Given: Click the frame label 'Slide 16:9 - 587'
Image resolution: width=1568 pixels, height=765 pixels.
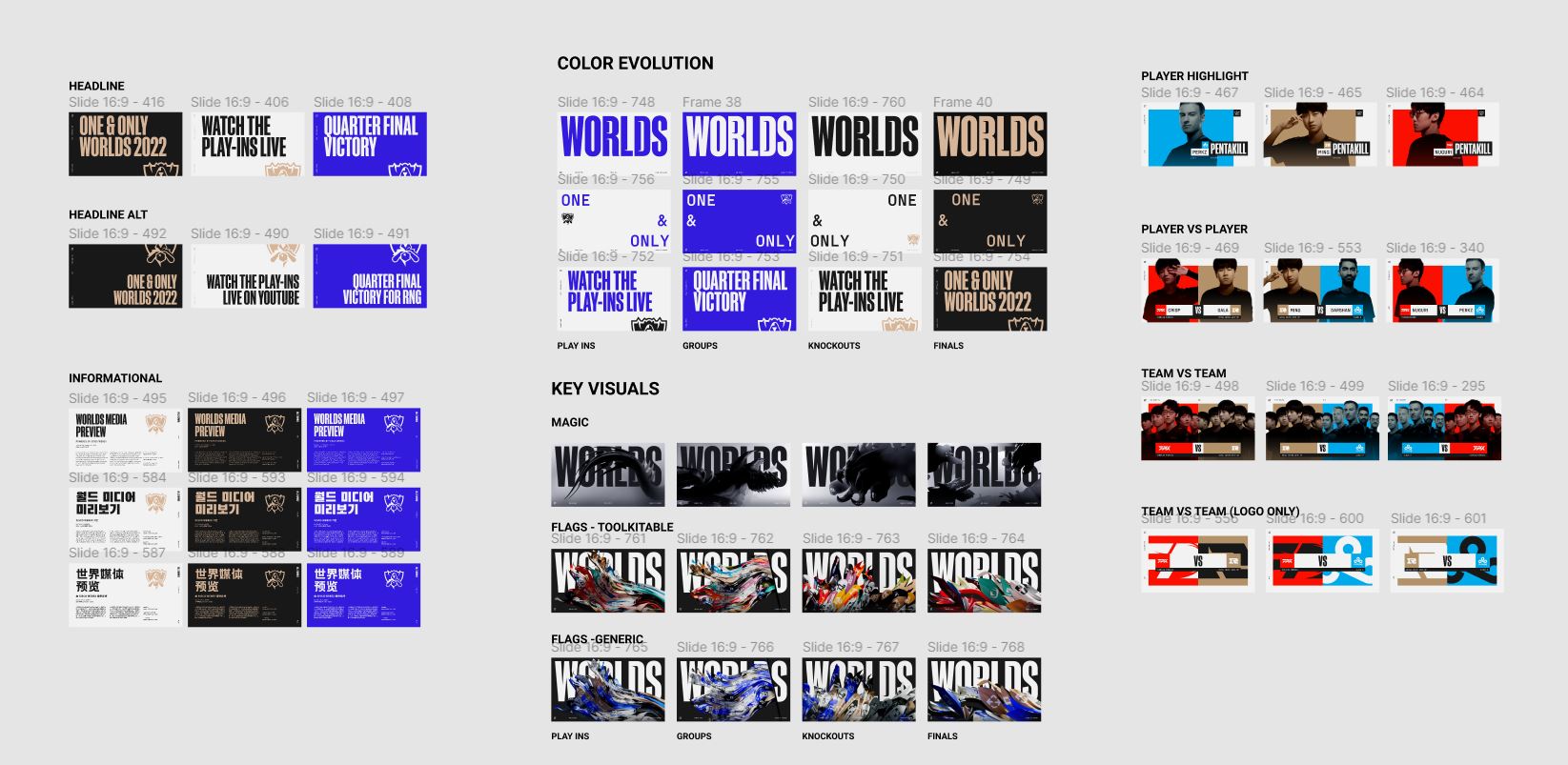Looking at the screenshot, I should (x=117, y=553).
